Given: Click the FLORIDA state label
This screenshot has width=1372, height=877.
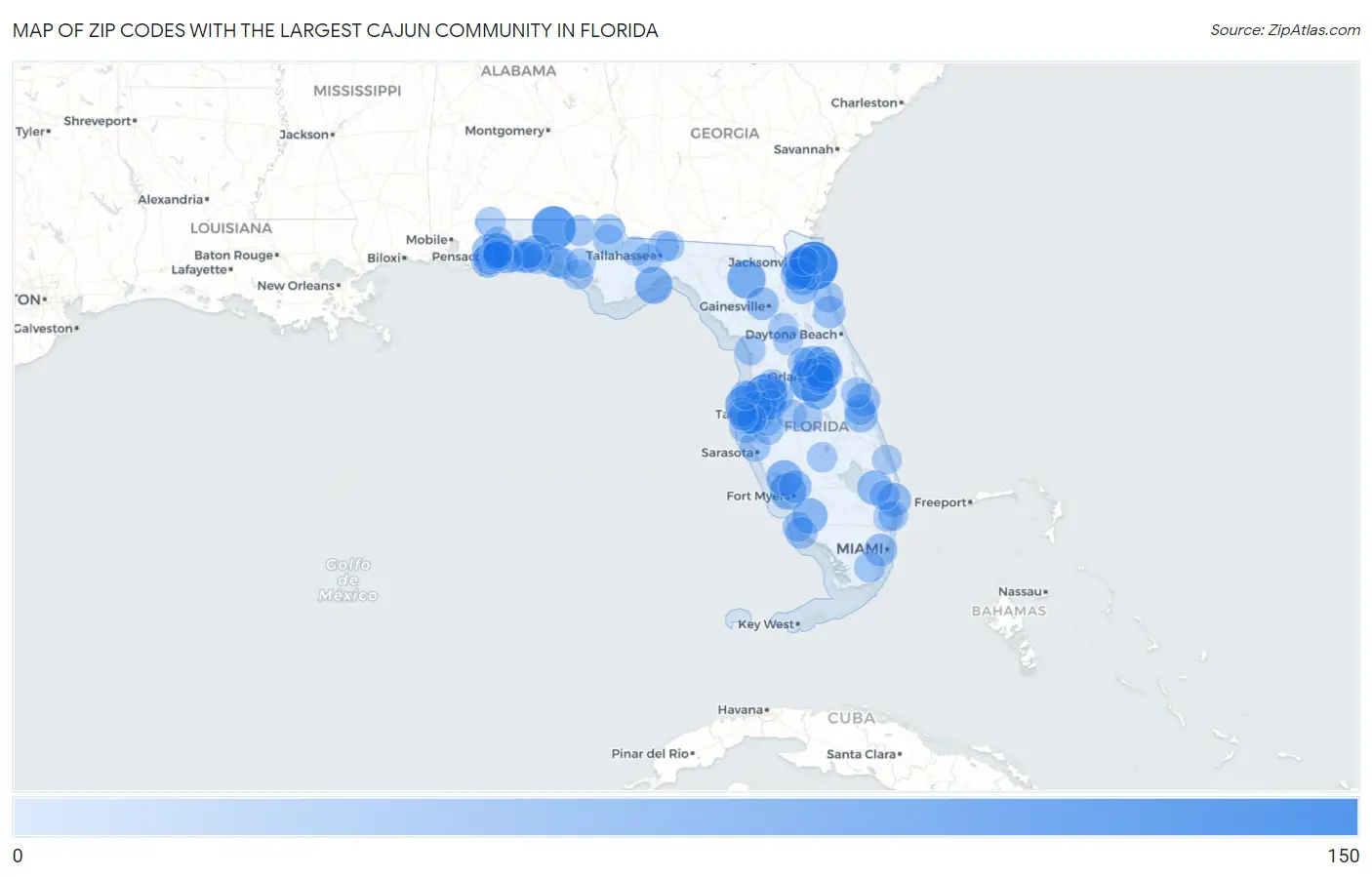Looking at the screenshot, I should click(817, 426).
